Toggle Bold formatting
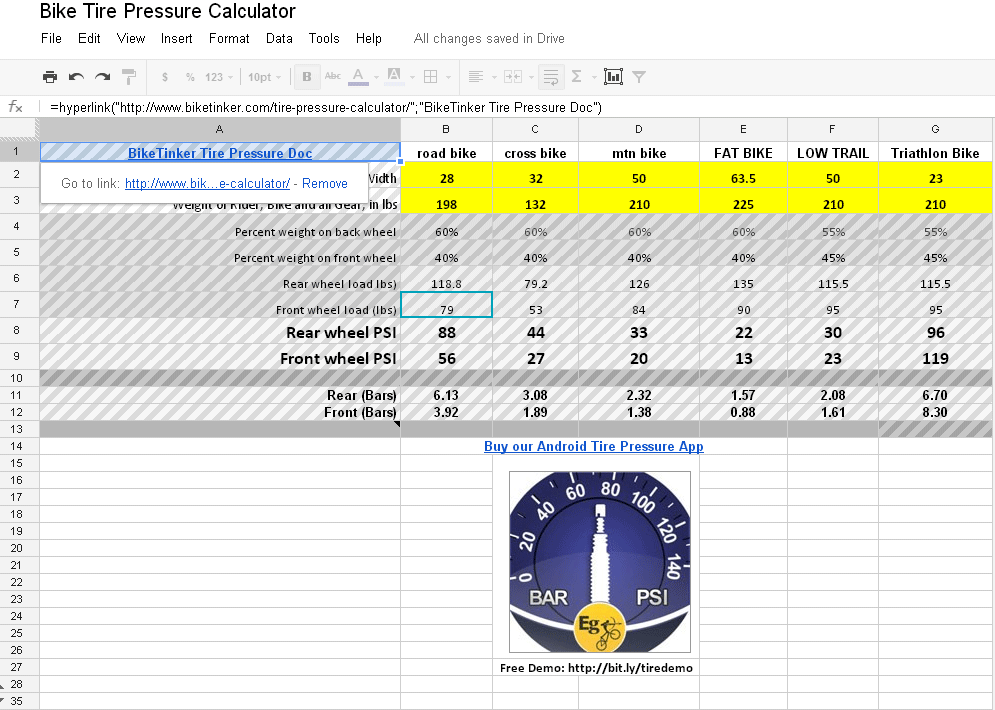This screenshot has height=710, width=995. click(x=306, y=77)
